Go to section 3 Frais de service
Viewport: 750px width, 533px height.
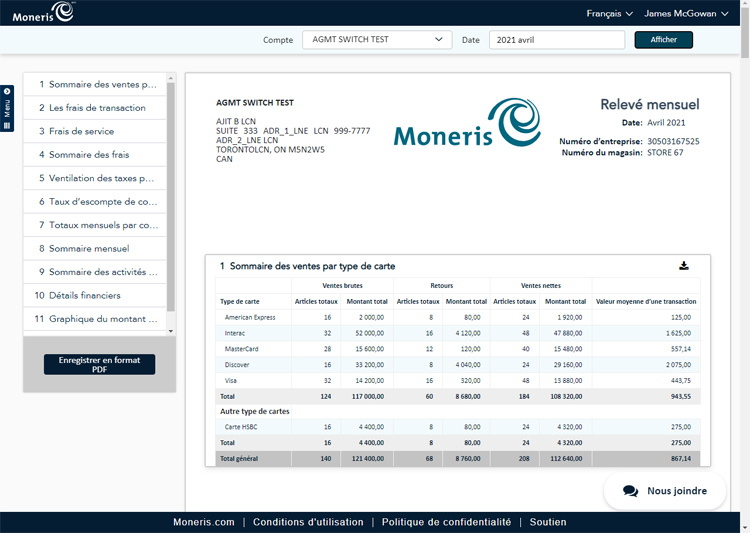pos(95,131)
